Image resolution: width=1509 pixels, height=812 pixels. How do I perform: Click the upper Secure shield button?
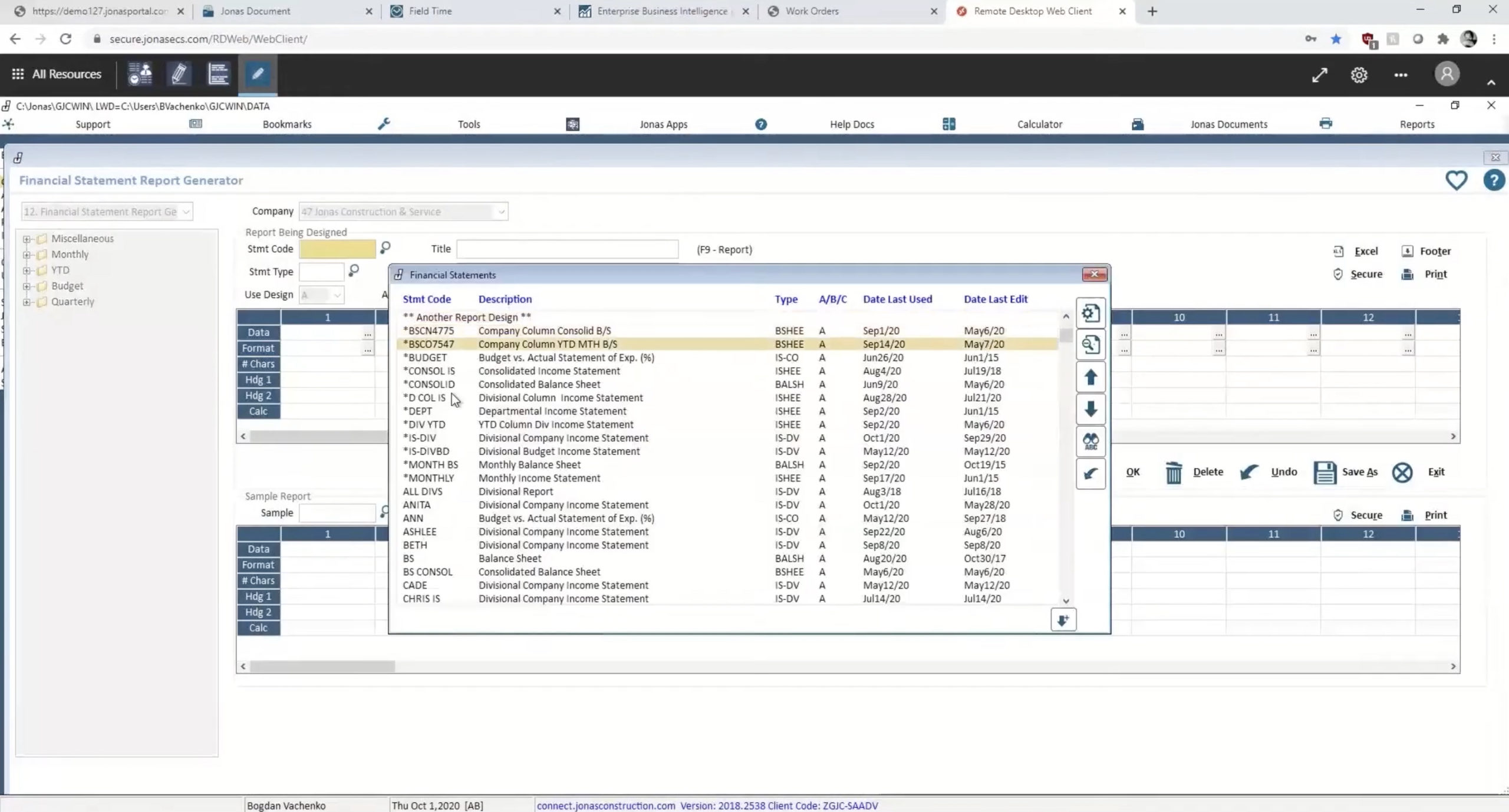click(x=1358, y=274)
